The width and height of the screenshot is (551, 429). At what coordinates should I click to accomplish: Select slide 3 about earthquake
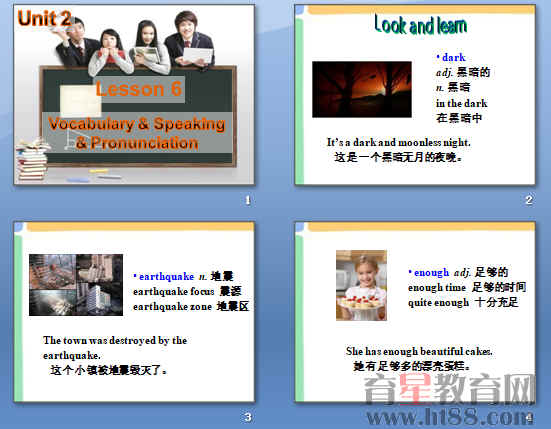pos(134,312)
